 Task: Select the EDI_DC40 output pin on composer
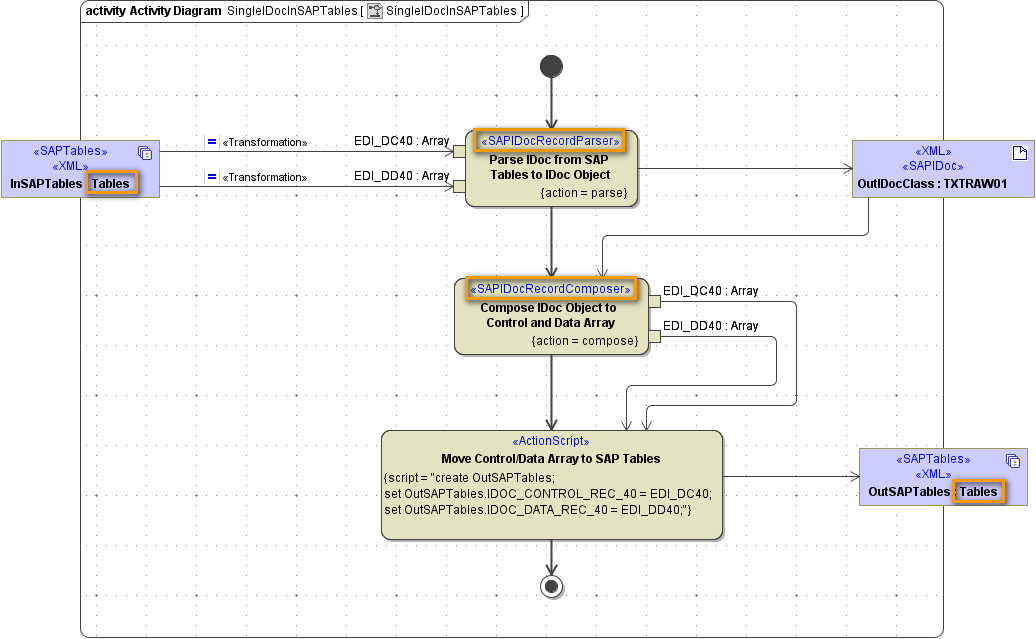[x=654, y=301]
